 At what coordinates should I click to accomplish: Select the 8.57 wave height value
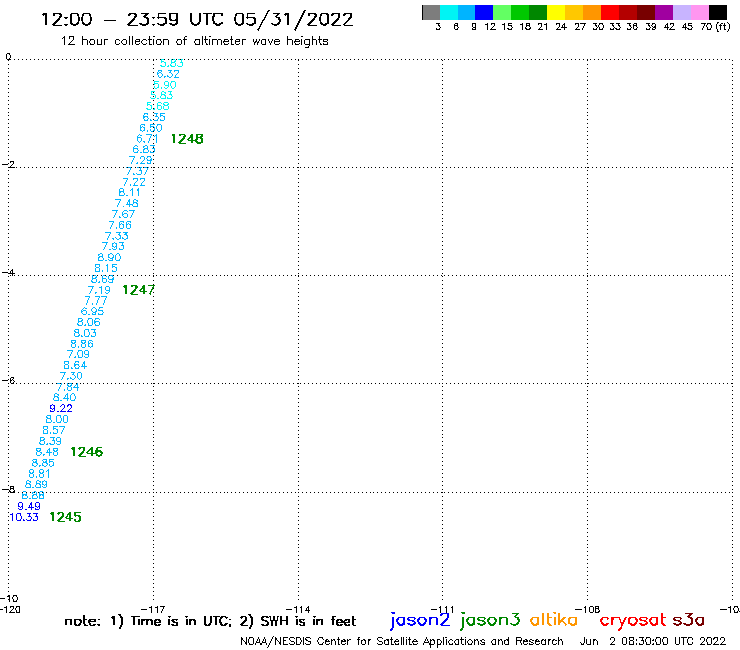click(54, 430)
